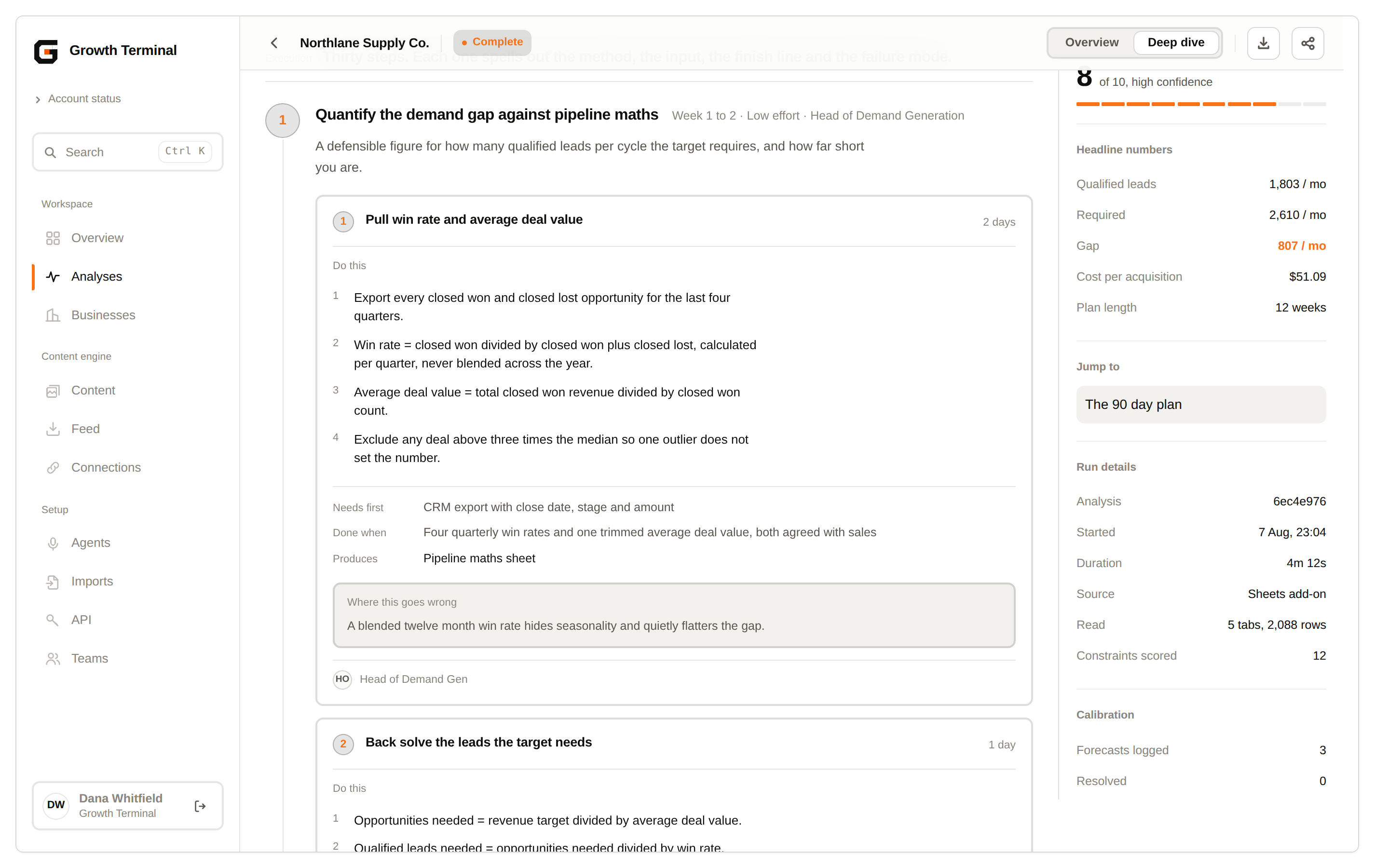This screenshot has width=1389, height=868.
Task: Click the Read value '5 tabs, 2,088 rows'
Action: 1277,625
